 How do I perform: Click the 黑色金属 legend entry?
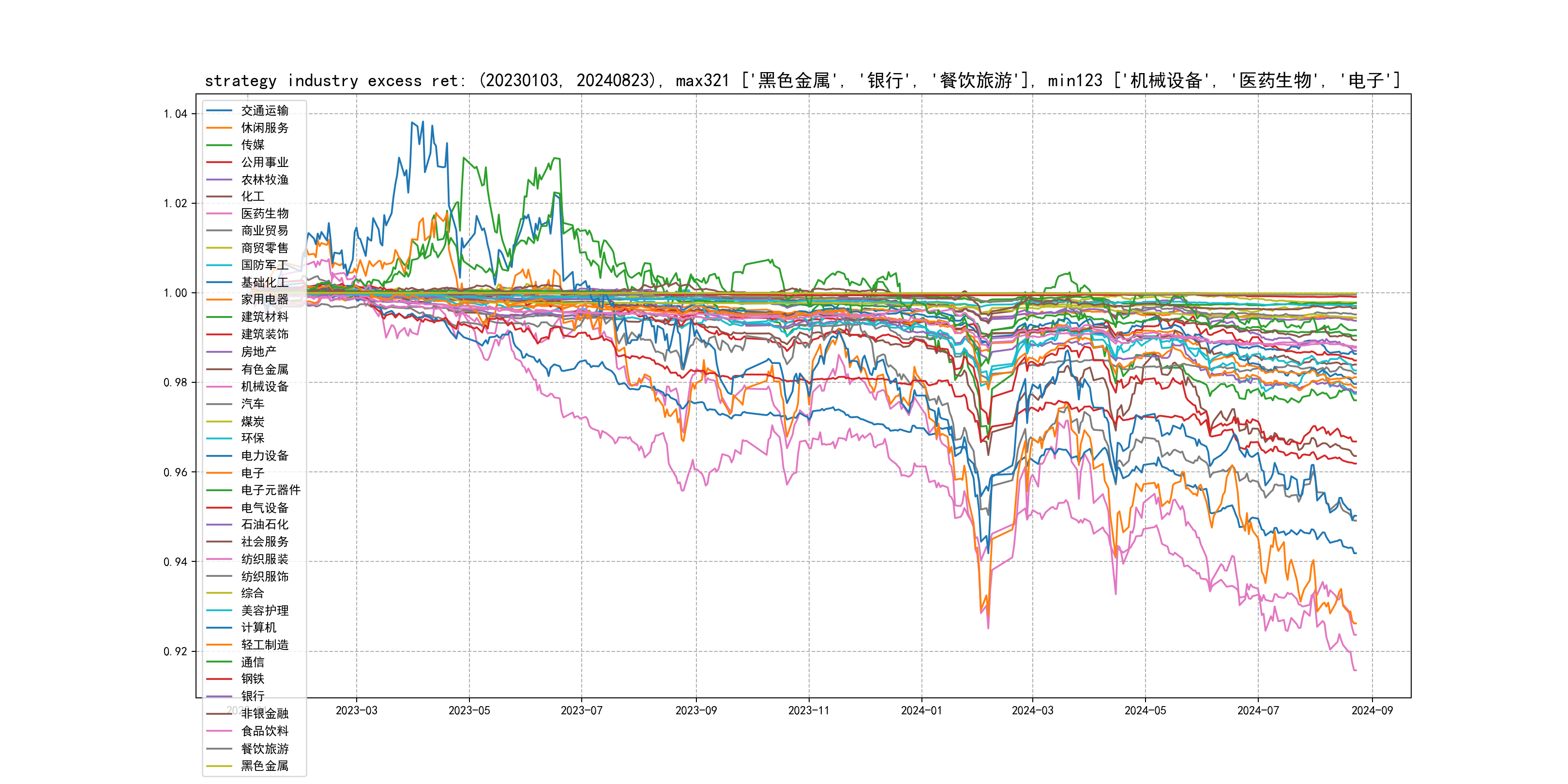click(264, 766)
